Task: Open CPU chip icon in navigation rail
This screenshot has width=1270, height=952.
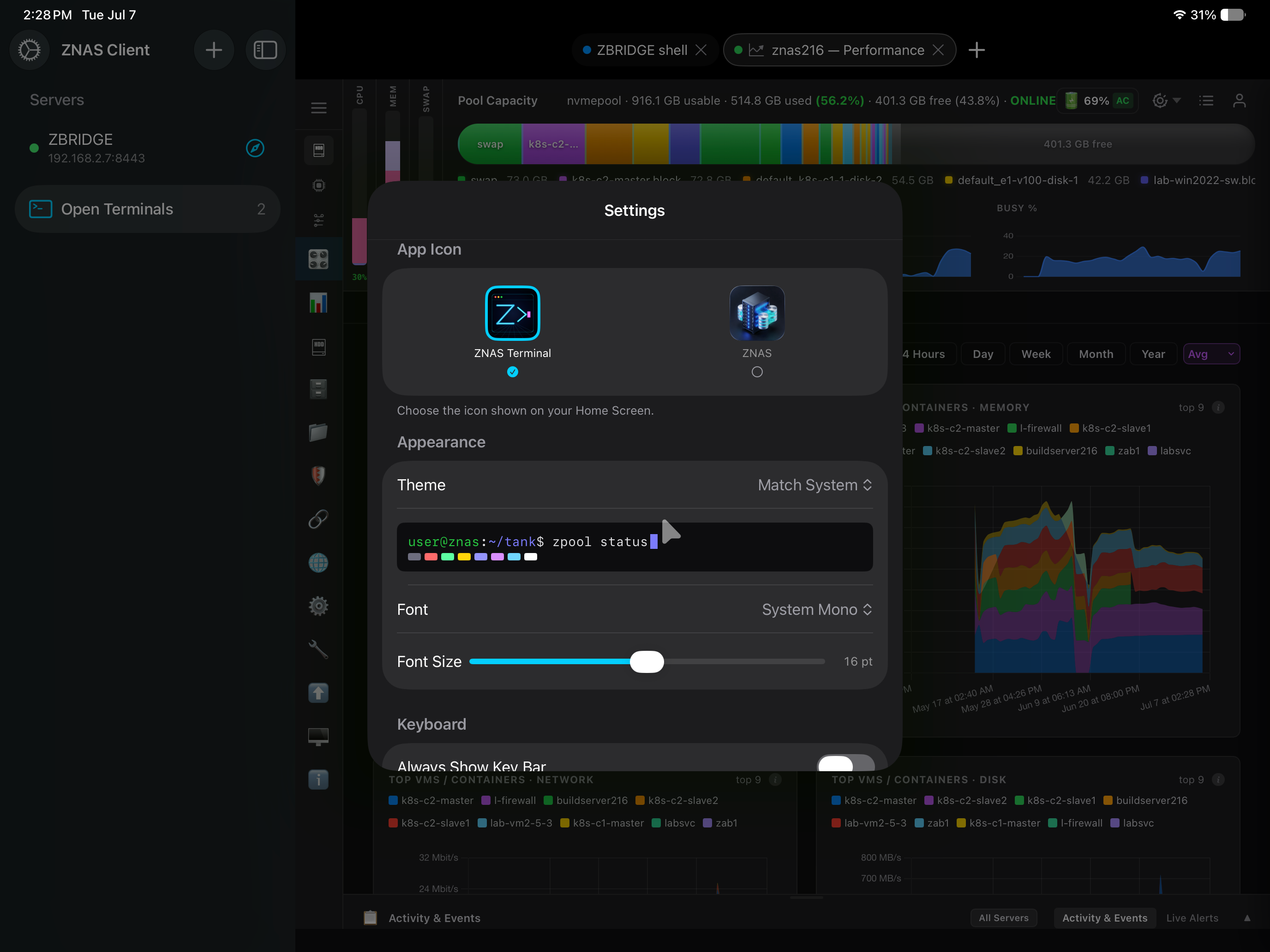Action: tap(318, 185)
